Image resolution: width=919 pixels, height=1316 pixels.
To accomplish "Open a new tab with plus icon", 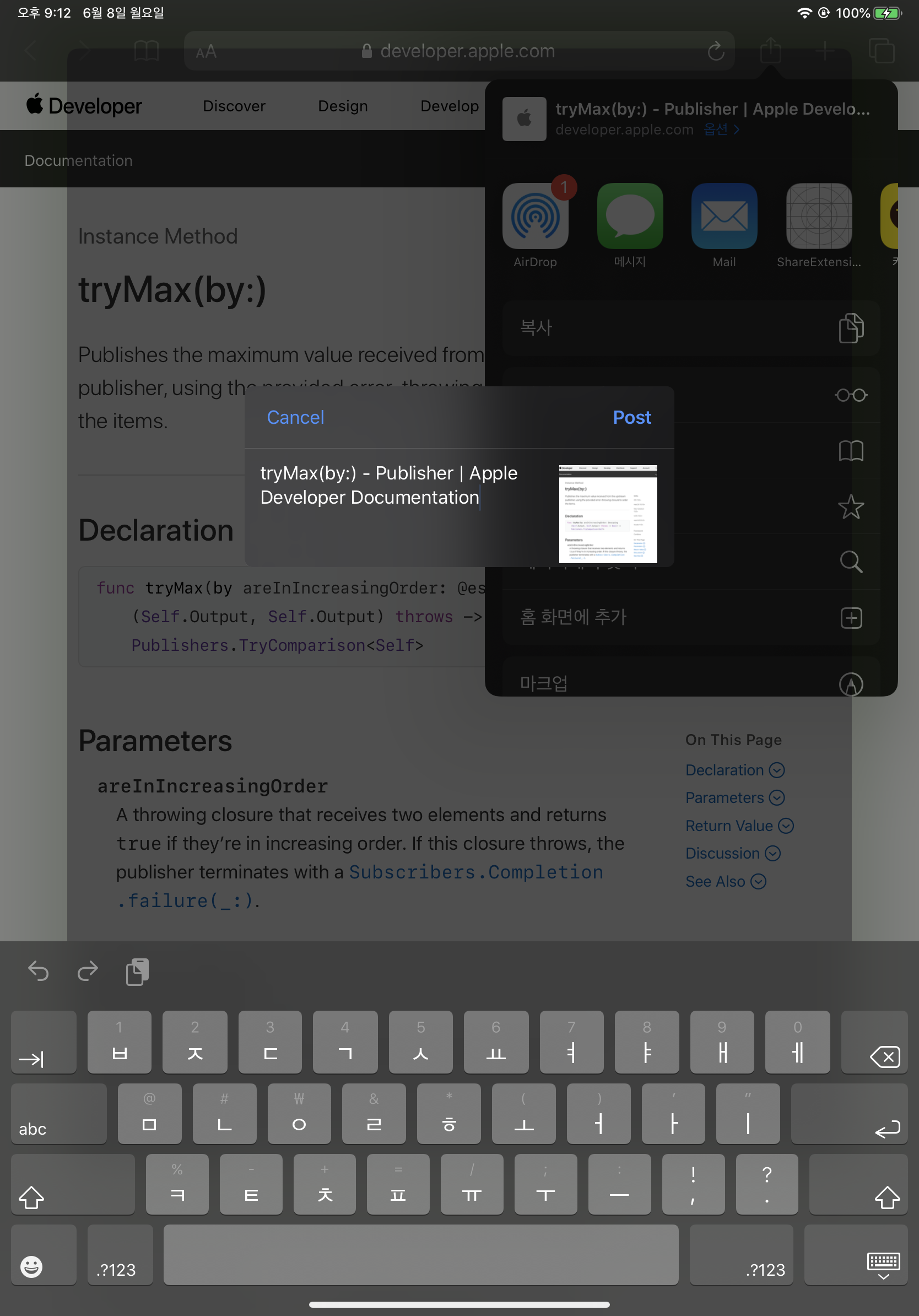I will click(824, 51).
